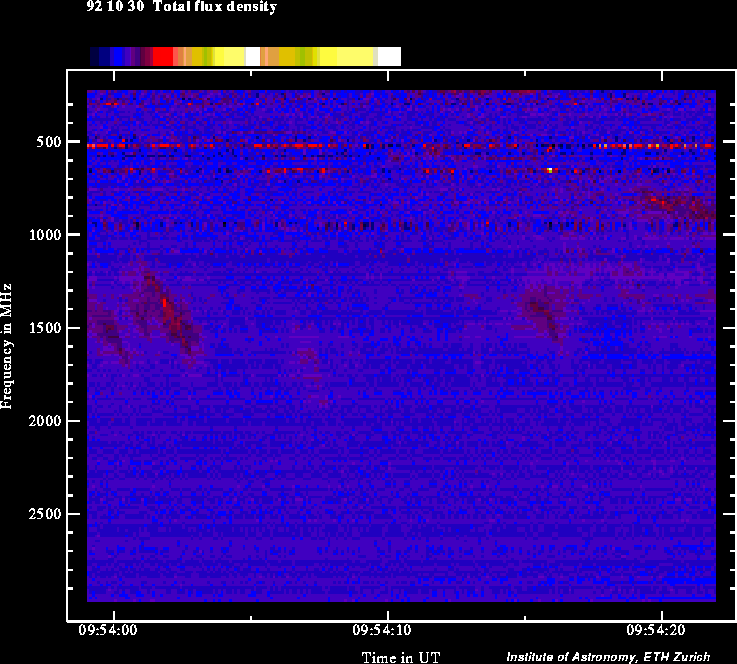Viewport: 737px width, 664px height.
Task: Click the 2000 frequency tick label
Action: (x=45, y=421)
